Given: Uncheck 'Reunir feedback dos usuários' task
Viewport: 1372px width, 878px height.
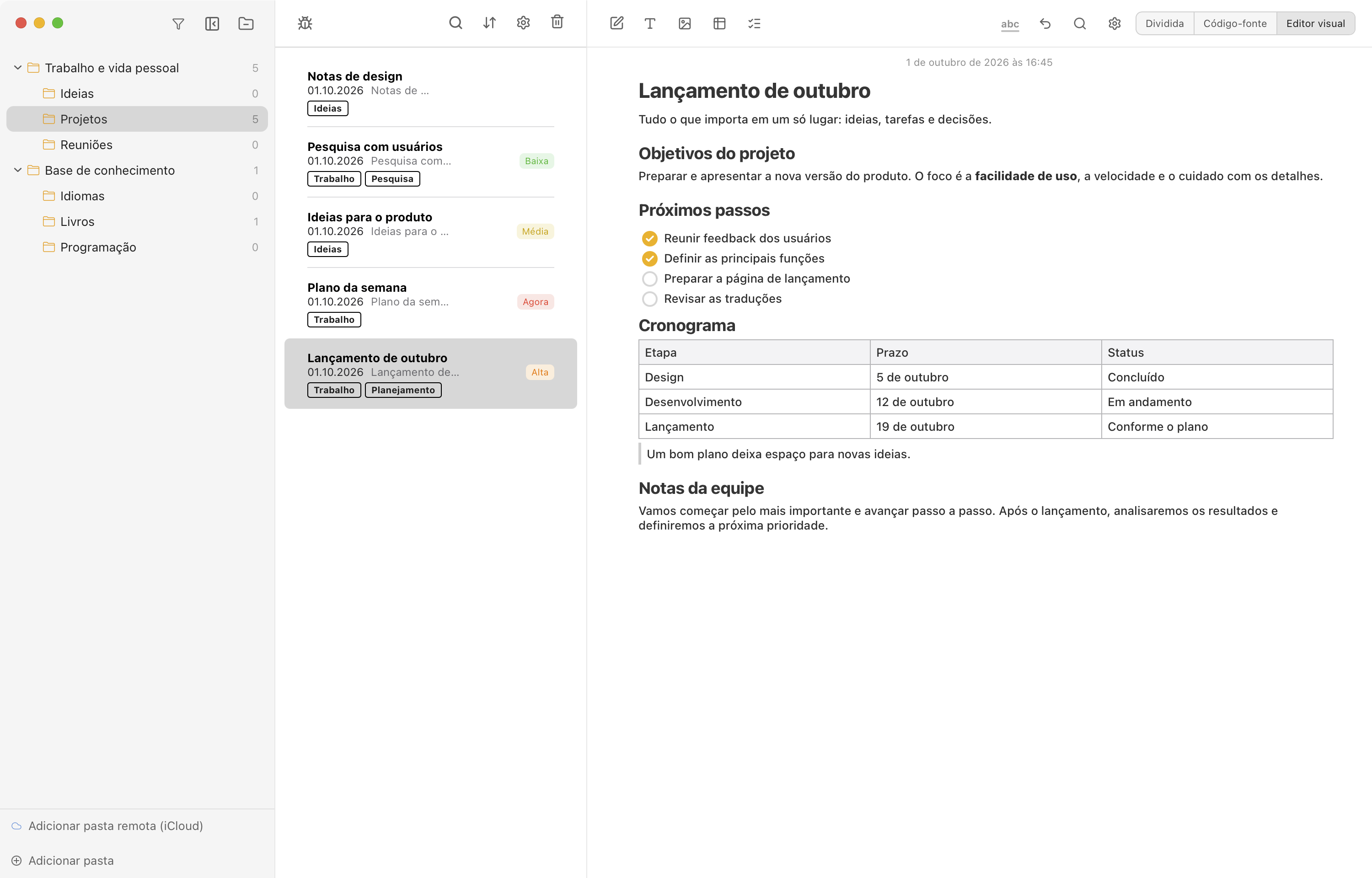Looking at the screenshot, I should pyautogui.click(x=649, y=238).
